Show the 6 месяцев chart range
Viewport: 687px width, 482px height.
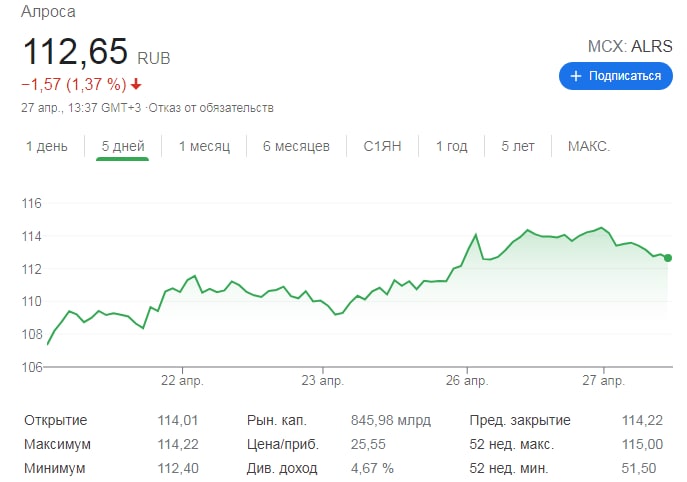coord(296,146)
